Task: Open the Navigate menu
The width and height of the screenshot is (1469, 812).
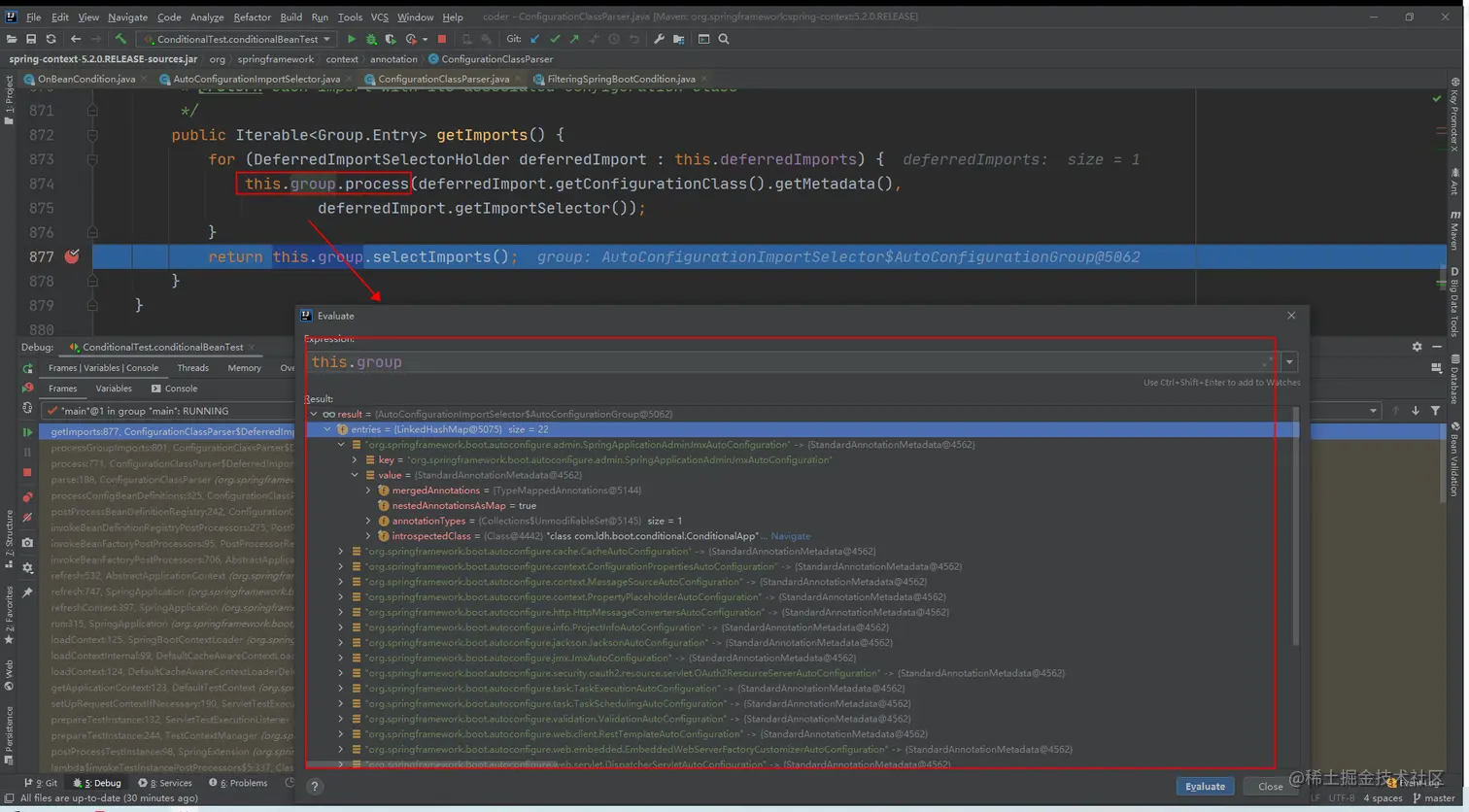Action: click(127, 17)
